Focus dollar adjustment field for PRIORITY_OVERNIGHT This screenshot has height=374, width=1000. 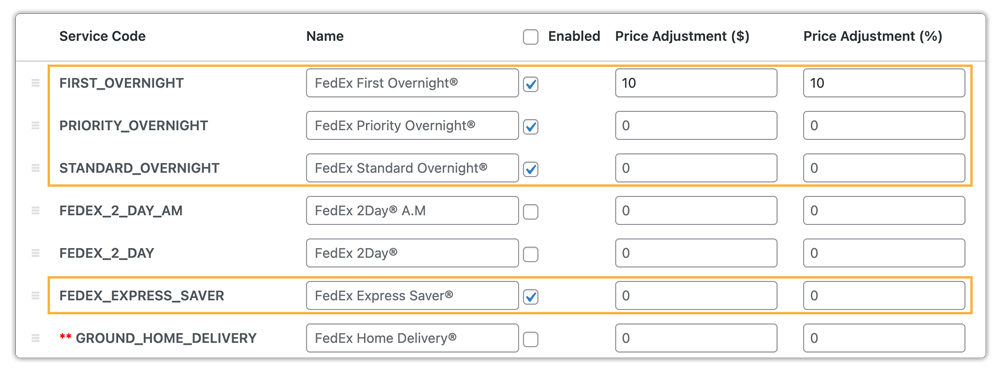coord(696,126)
